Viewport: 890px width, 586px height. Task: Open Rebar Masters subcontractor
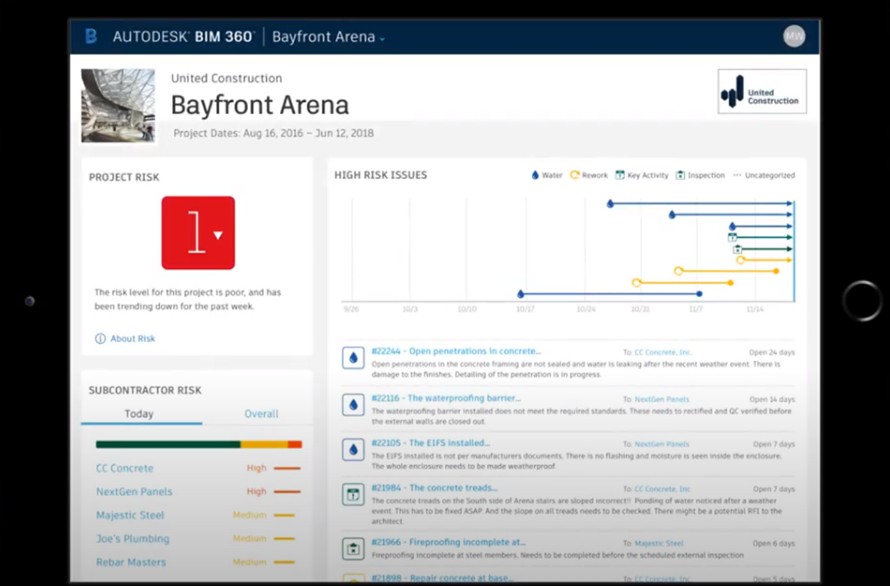tap(131, 562)
